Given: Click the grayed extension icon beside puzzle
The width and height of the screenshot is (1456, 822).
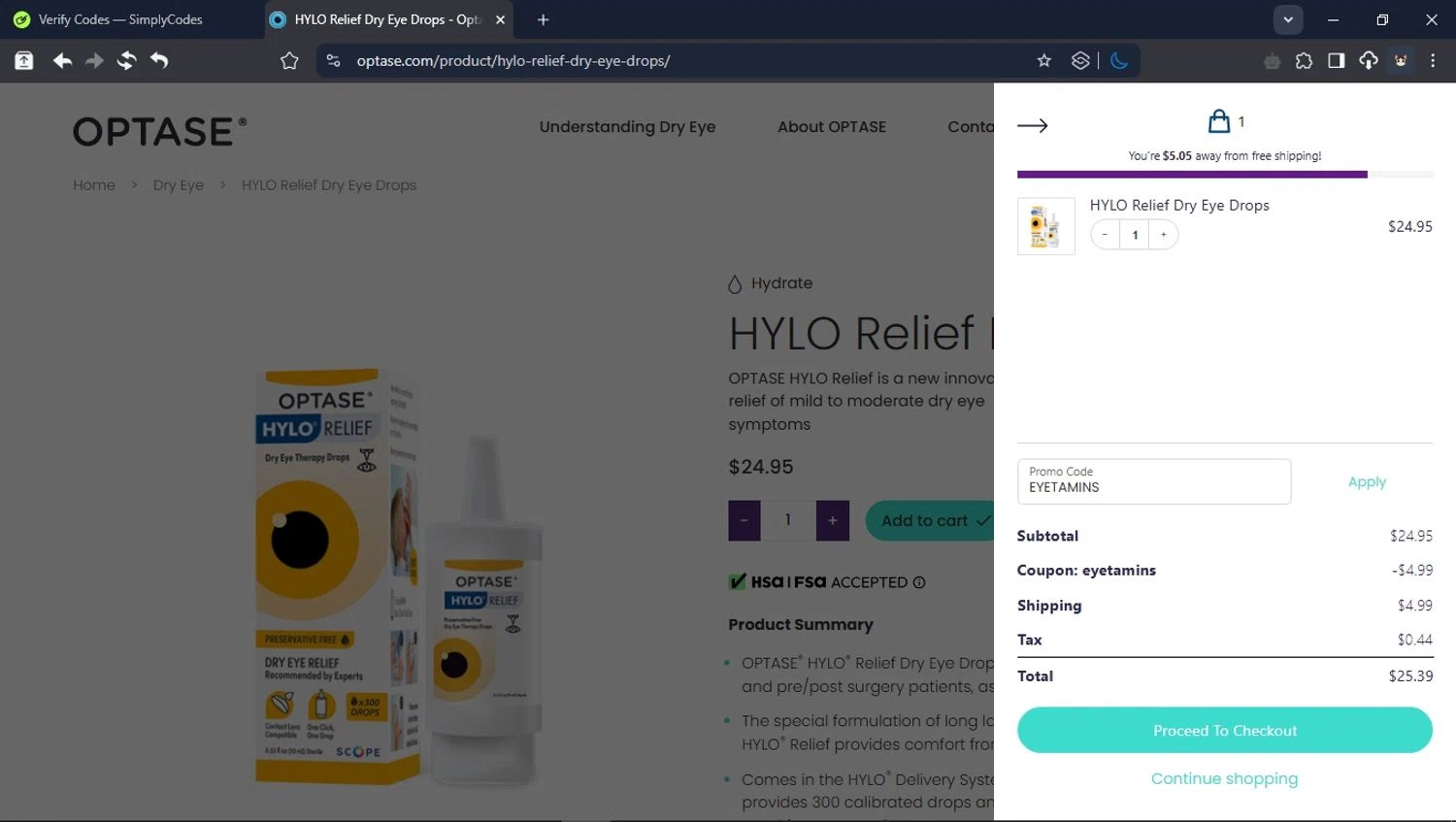Looking at the screenshot, I should tap(1272, 61).
